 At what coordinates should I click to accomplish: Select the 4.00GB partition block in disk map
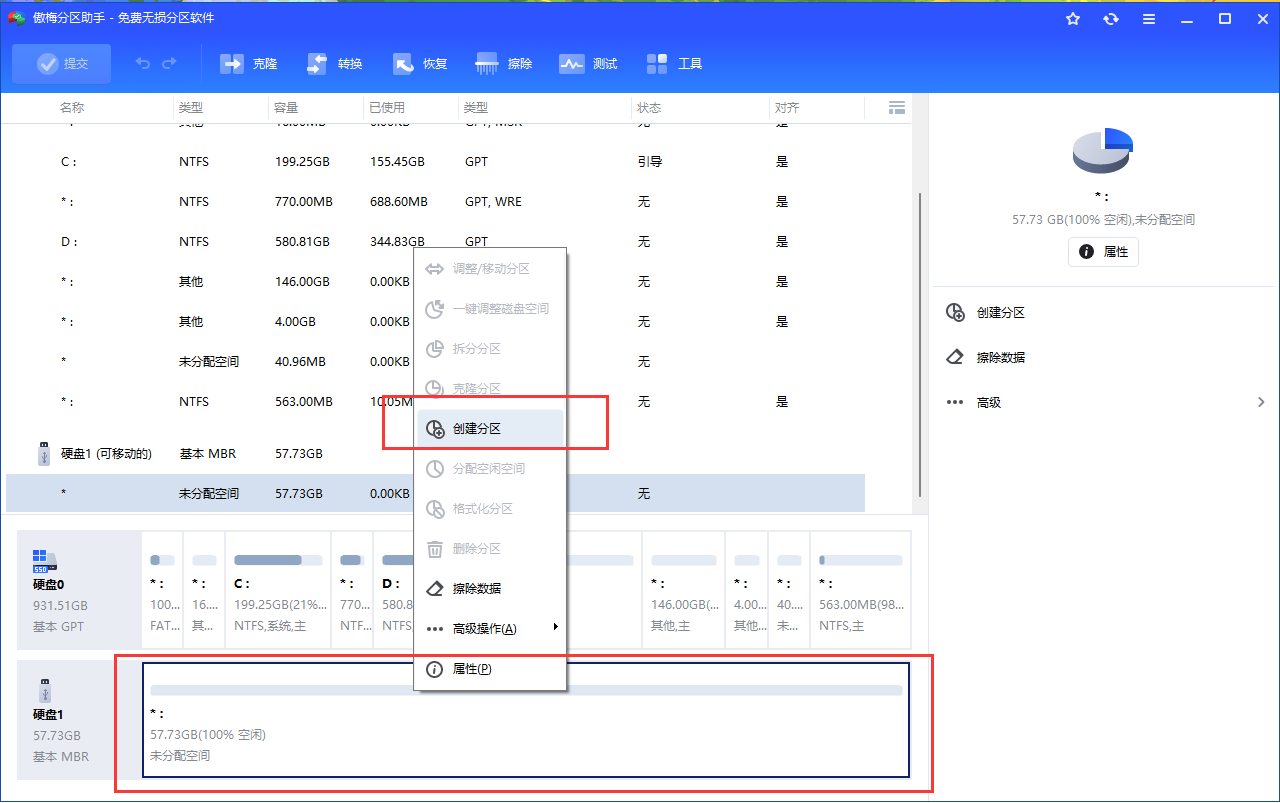point(748,590)
